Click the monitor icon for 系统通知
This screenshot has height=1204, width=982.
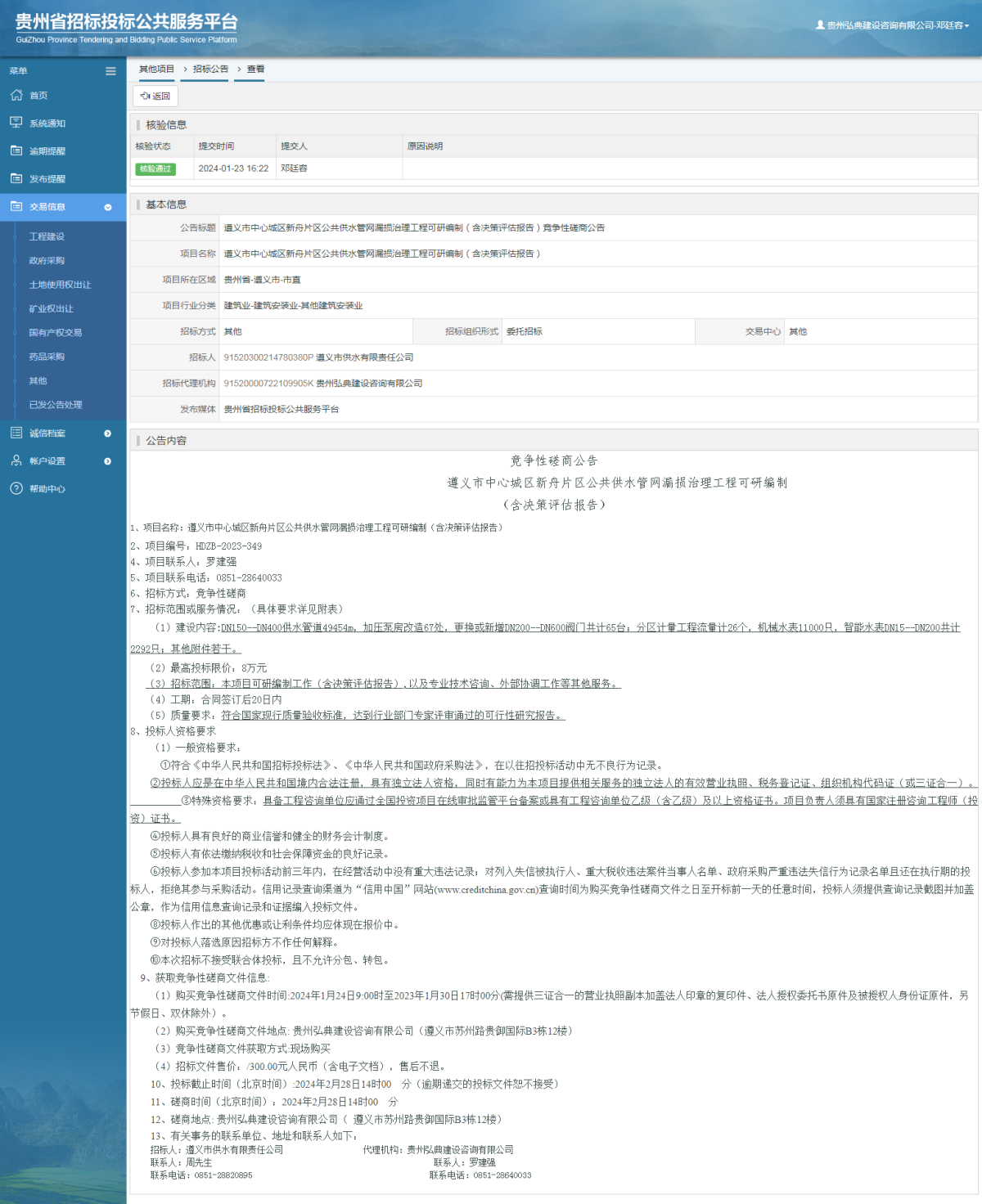tap(16, 123)
